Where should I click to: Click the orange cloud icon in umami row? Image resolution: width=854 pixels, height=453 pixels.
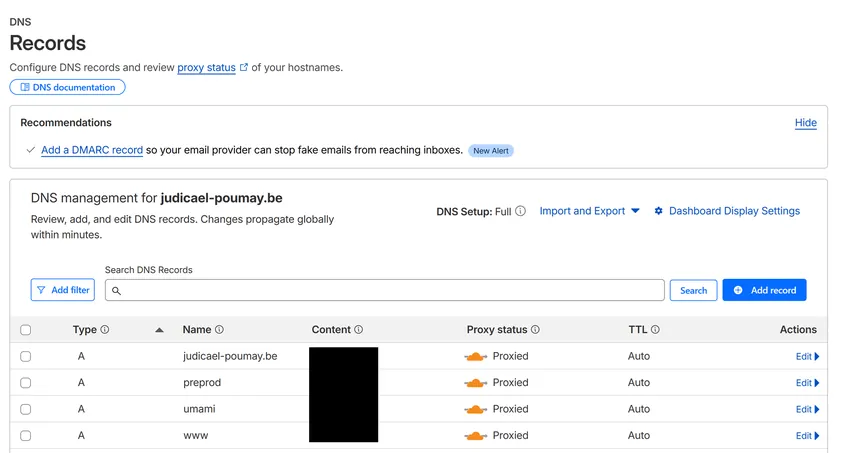475,409
